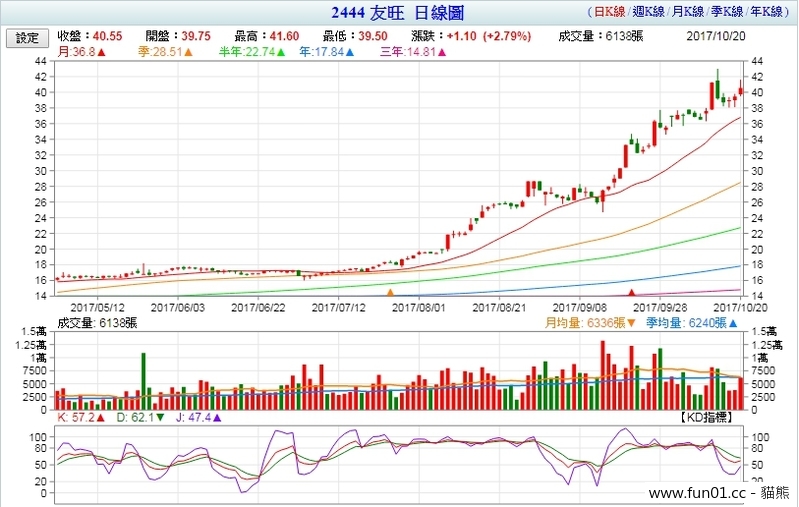799x507 pixels.
Task: Click the red triangle next to 月:36.8
Action: coord(104,52)
